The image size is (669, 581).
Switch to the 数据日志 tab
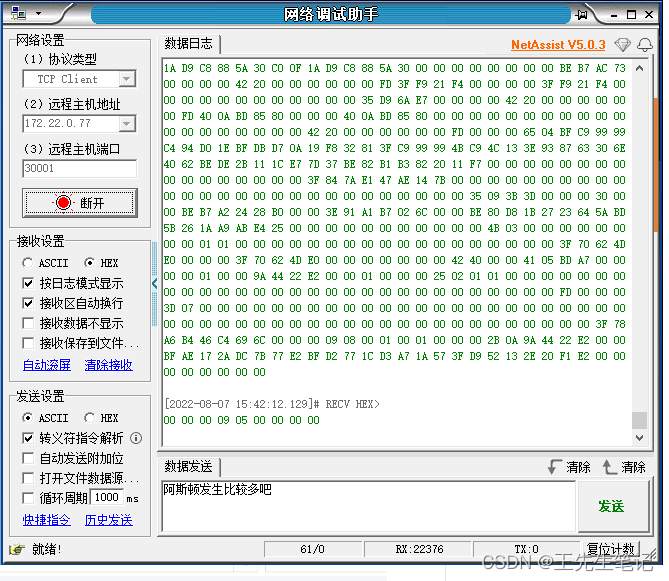[x=189, y=44]
